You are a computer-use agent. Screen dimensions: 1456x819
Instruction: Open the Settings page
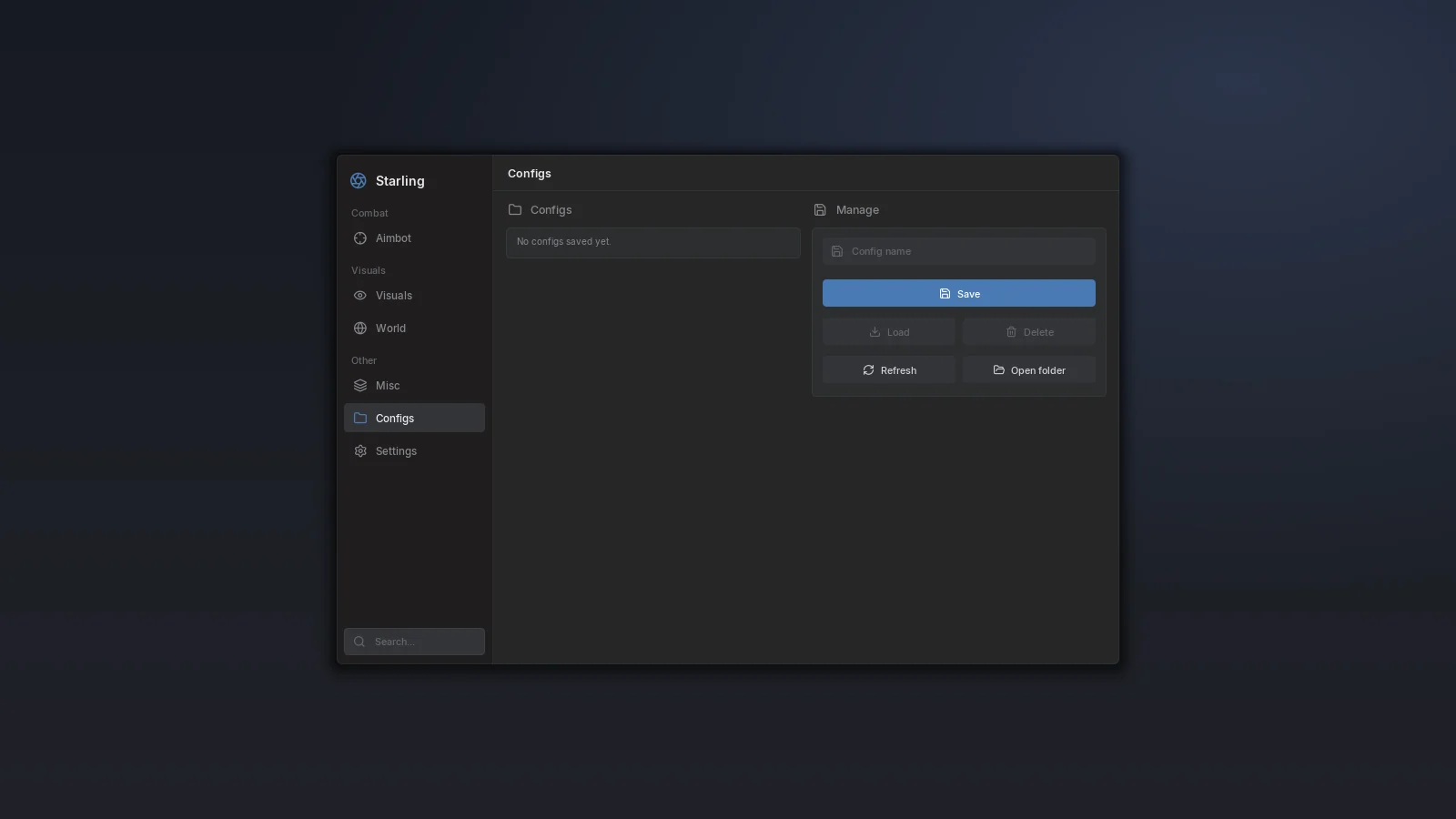(x=414, y=451)
